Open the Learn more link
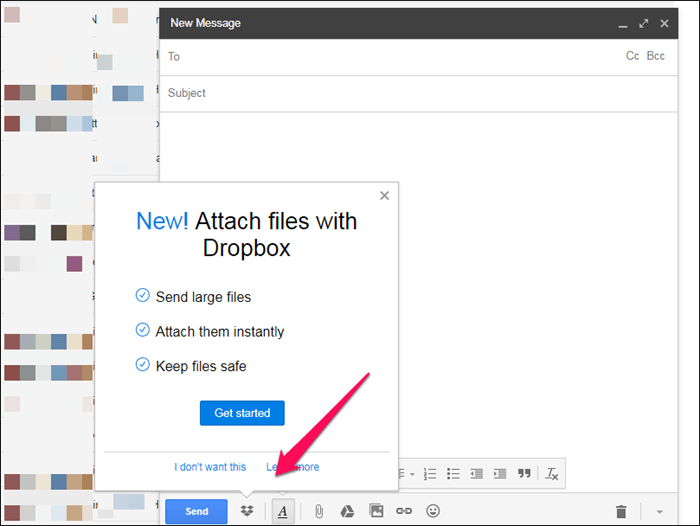 pos(293,467)
